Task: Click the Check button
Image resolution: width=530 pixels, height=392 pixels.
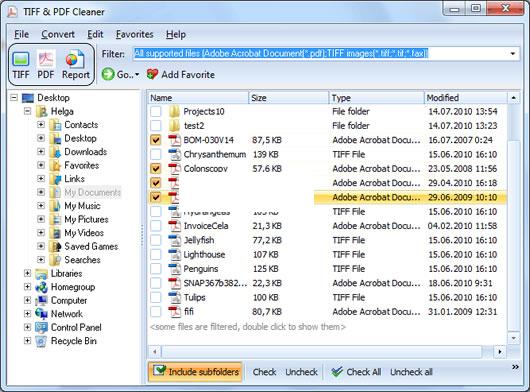Action: coord(264,372)
